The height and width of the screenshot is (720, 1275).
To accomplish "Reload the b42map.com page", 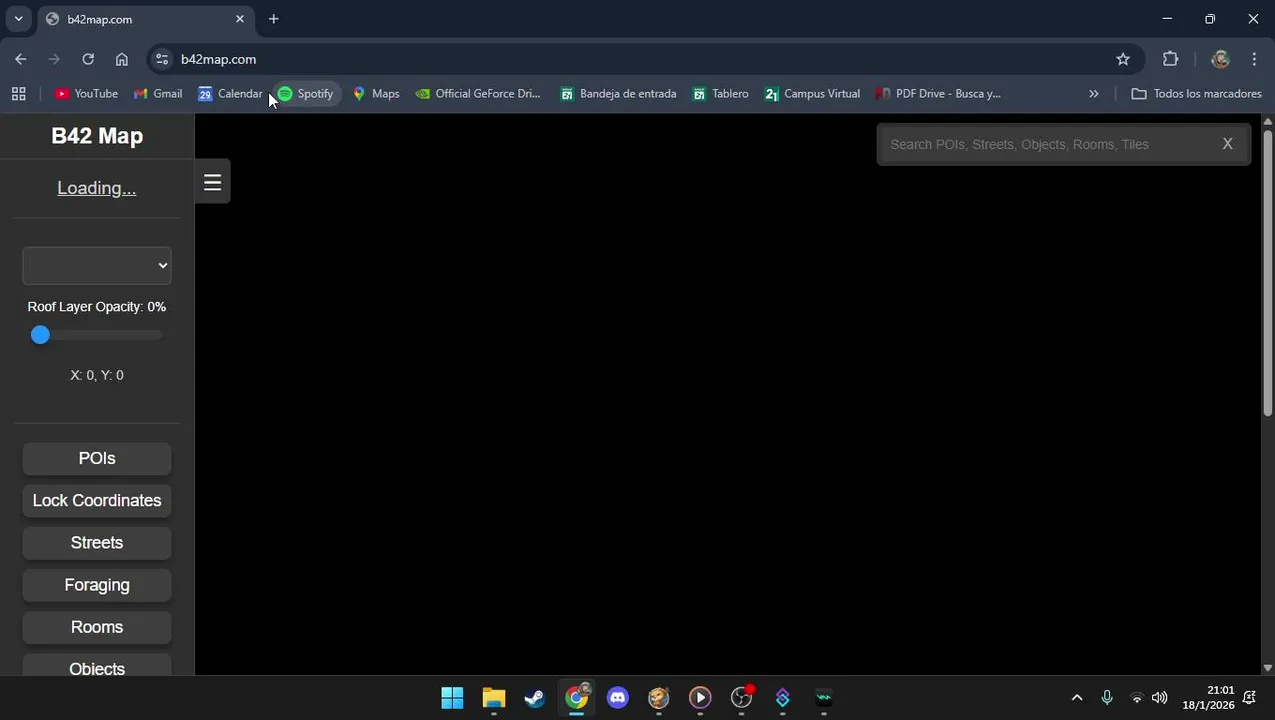I will tap(88, 59).
